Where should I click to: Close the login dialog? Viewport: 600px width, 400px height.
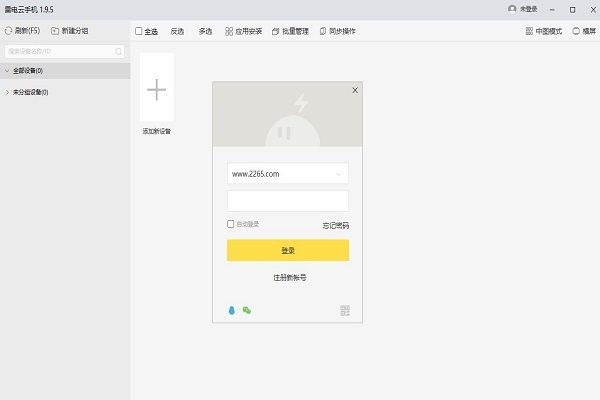354,90
